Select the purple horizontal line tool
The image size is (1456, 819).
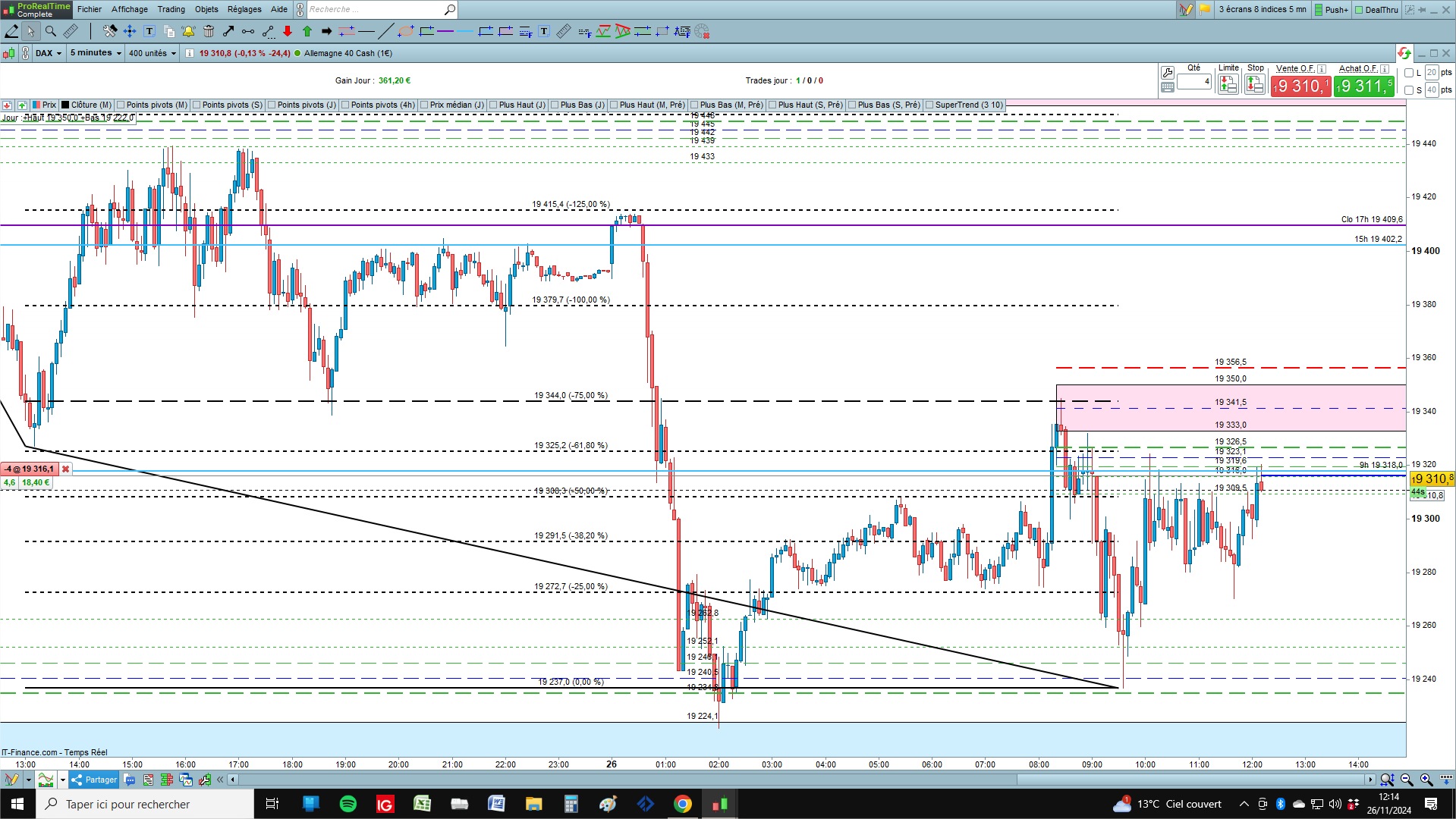(x=445, y=31)
